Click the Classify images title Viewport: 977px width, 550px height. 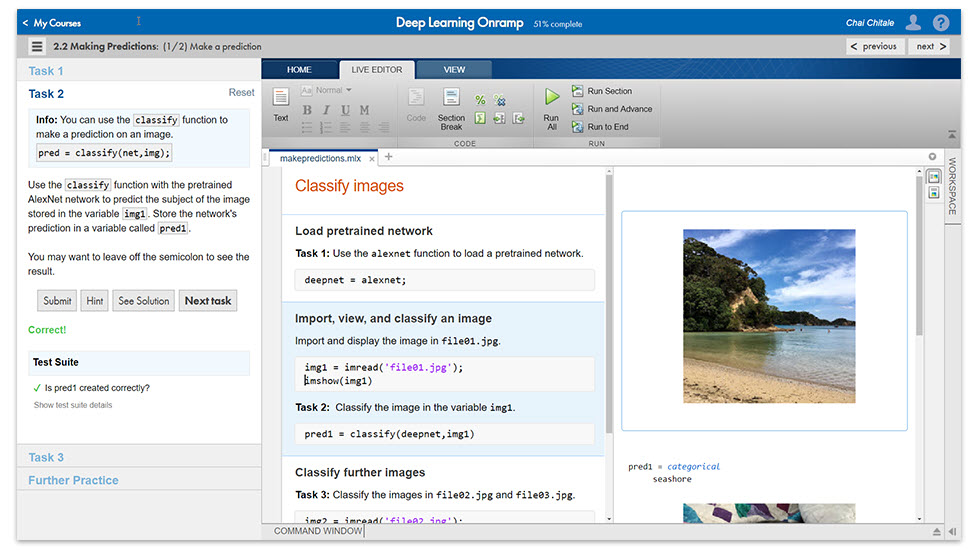(349, 186)
